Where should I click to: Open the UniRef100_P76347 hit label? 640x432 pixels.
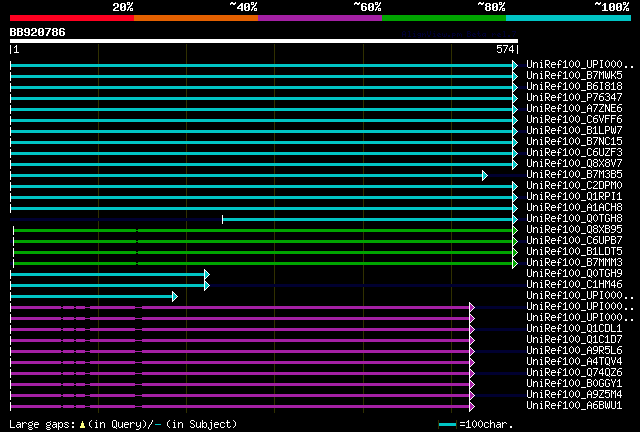[574, 98]
